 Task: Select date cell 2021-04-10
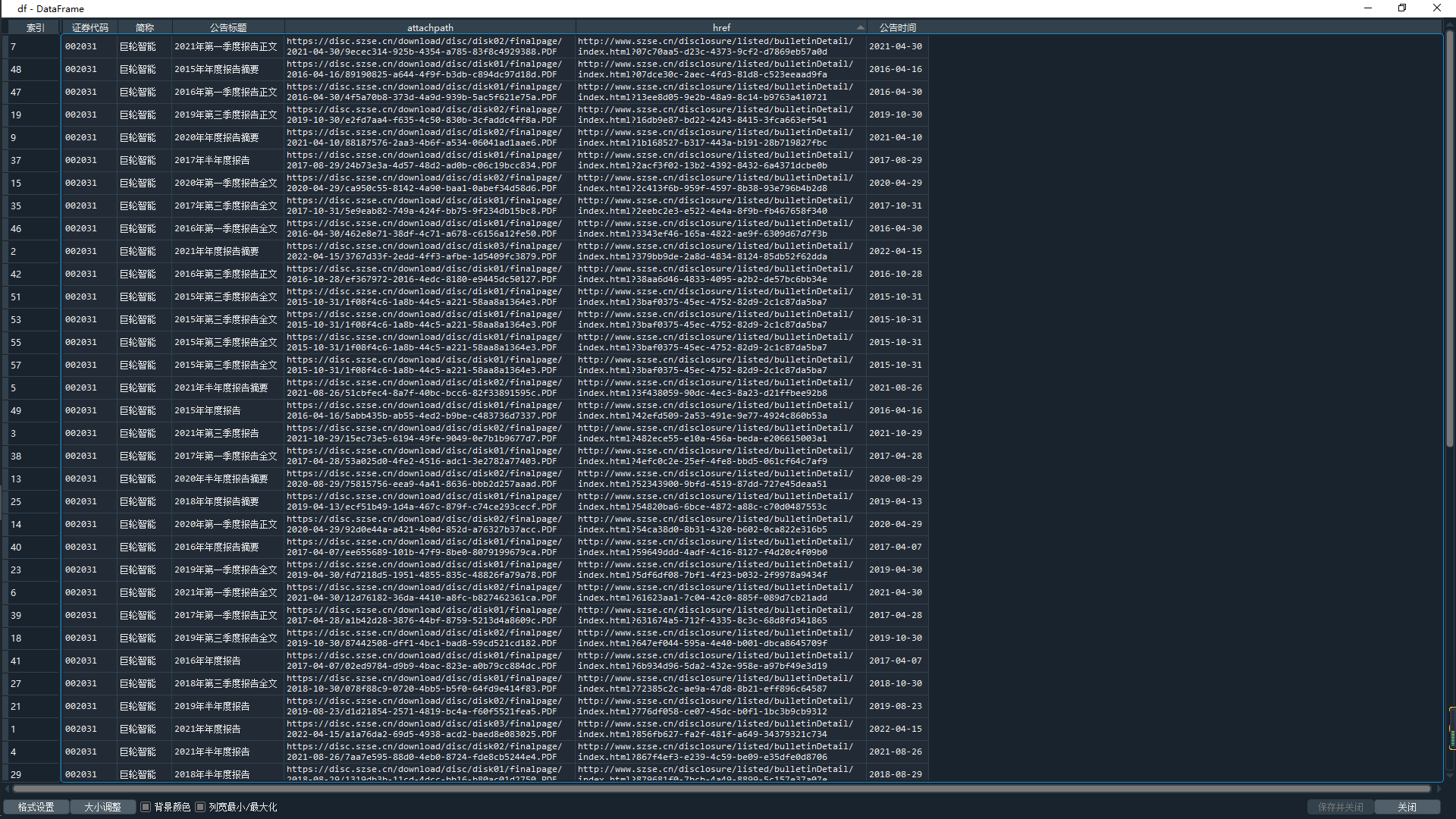coord(897,137)
